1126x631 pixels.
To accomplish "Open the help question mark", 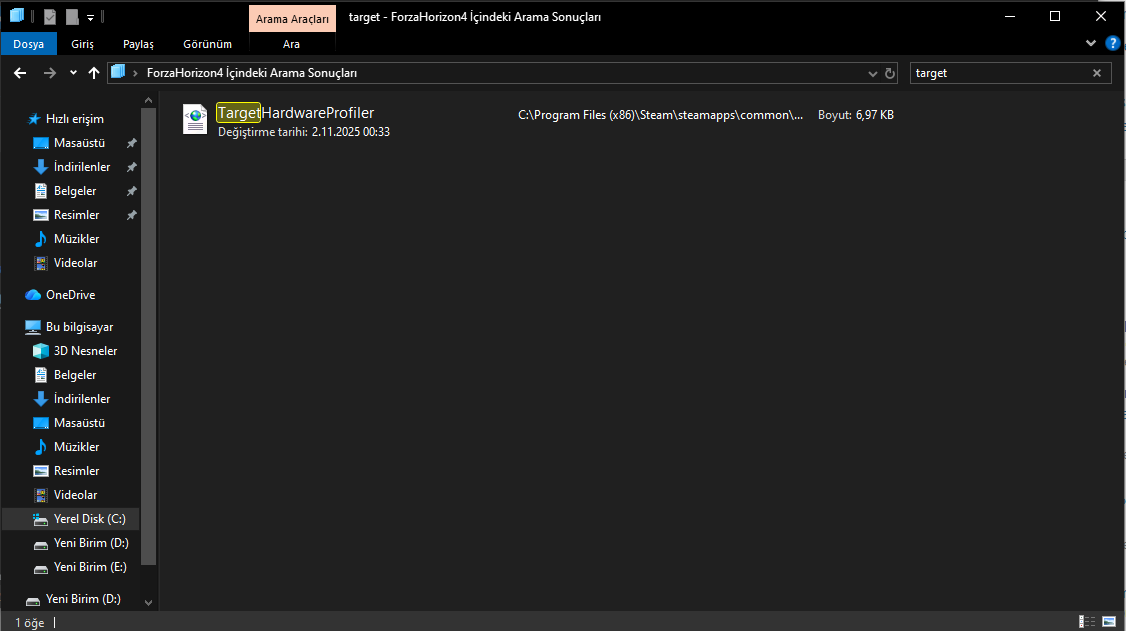I will (x=1112, y=44).
